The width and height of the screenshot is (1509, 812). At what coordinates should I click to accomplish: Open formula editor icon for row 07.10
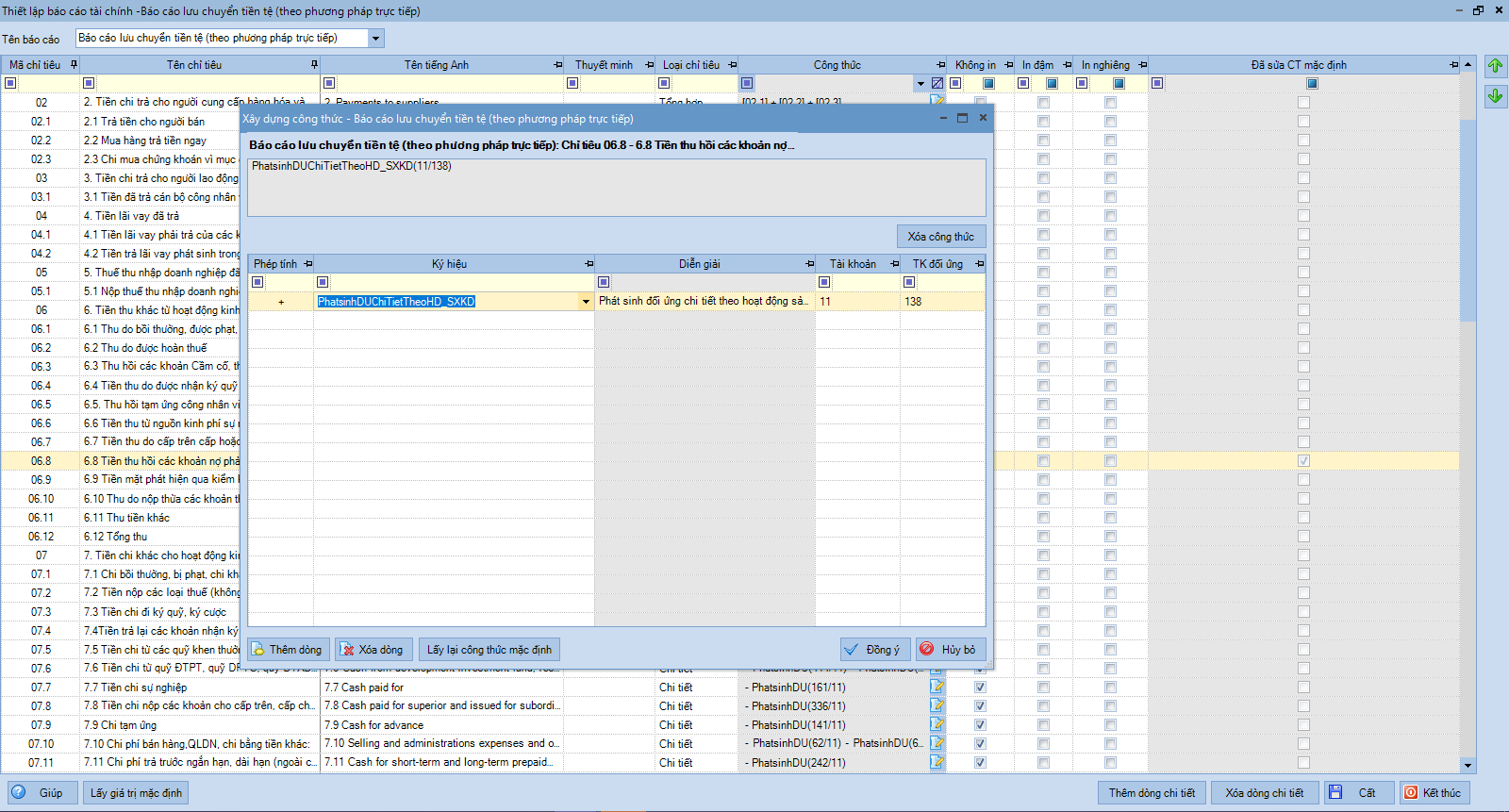click(937, 743)
